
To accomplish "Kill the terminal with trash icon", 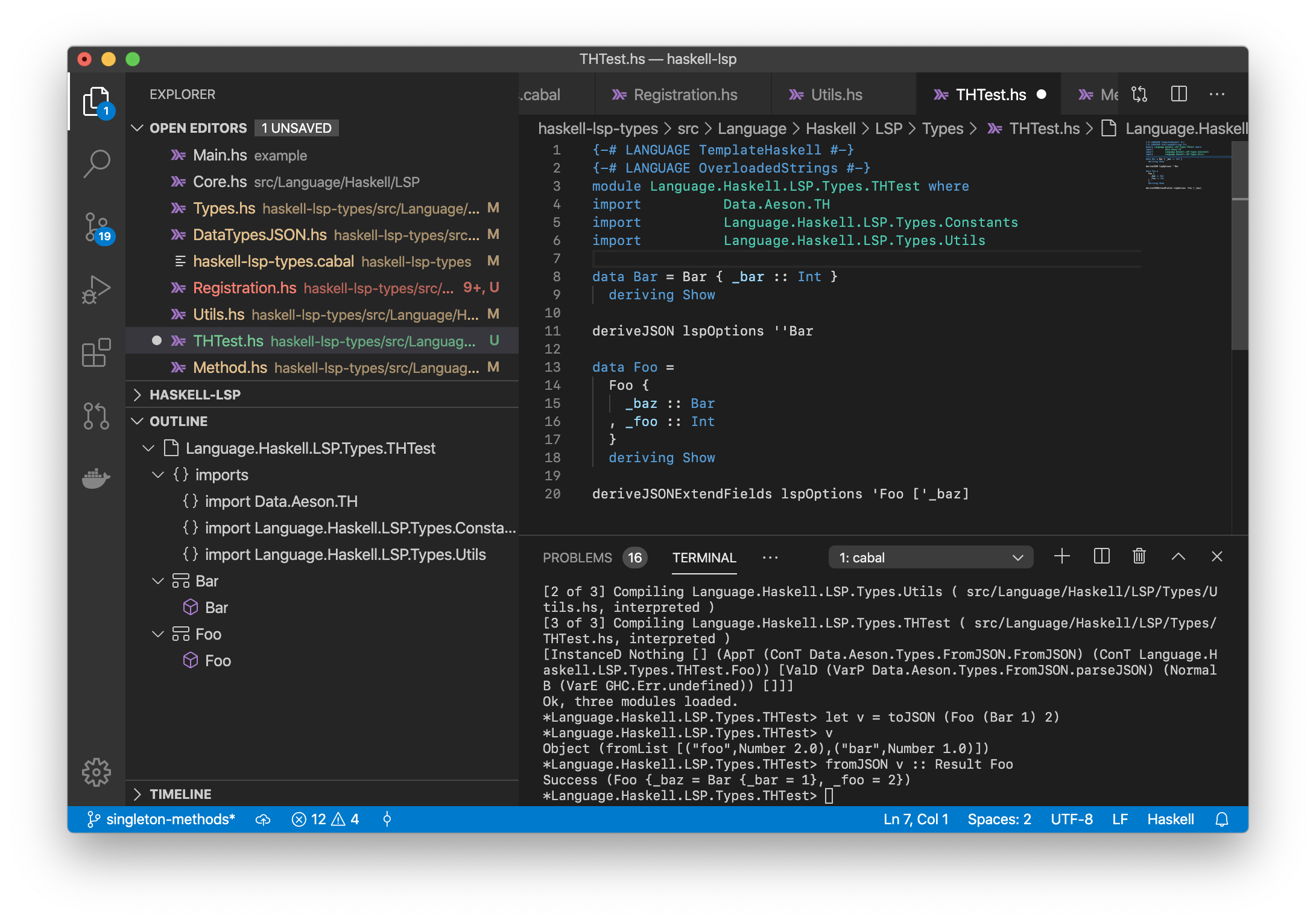I will click(1139, 557).
